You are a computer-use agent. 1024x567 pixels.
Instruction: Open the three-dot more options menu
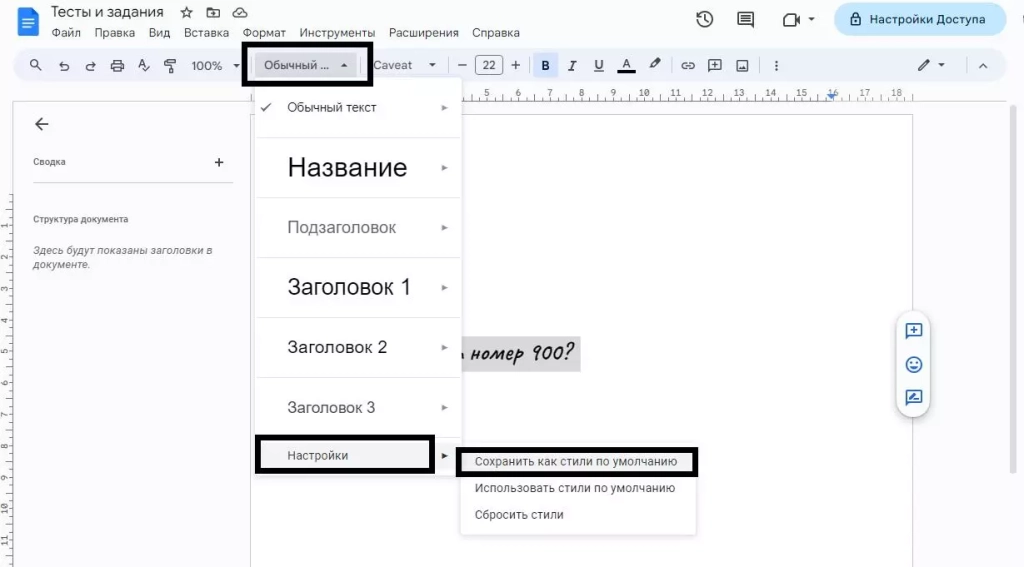(x=776, y=65)
